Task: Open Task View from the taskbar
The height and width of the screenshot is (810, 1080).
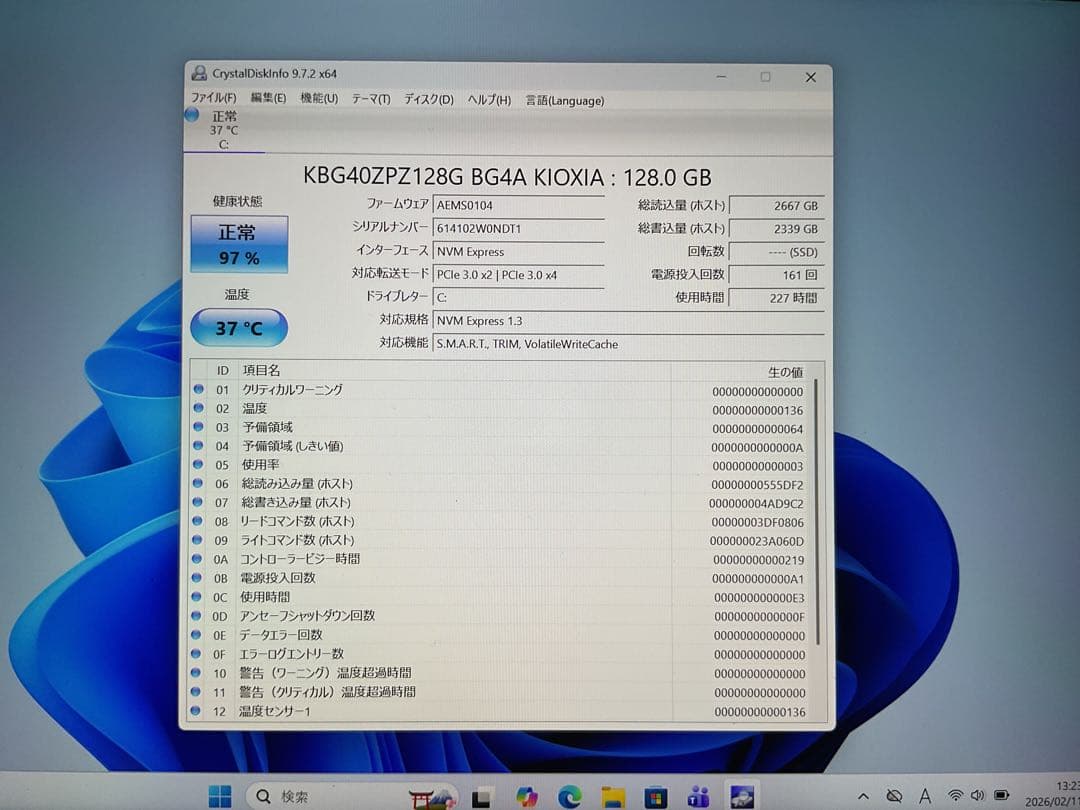Action: (x=482, y=798)
